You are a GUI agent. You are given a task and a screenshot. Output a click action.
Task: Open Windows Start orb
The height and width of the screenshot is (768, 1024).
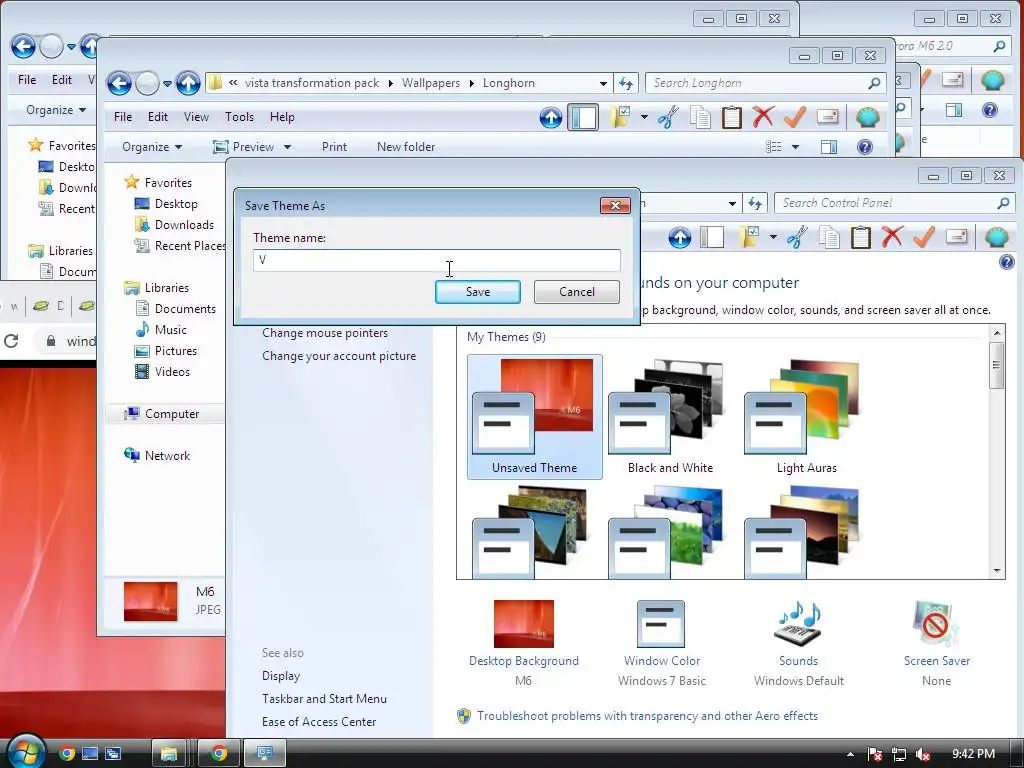click(25, 751)
